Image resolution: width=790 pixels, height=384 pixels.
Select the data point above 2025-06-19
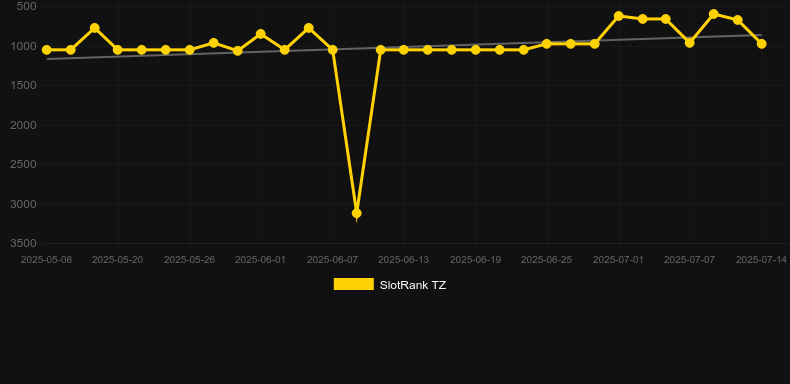click(x=476, y=50)
